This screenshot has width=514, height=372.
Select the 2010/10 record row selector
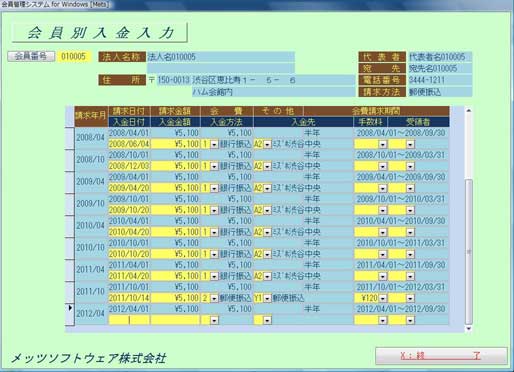click(x=70, y=248)
